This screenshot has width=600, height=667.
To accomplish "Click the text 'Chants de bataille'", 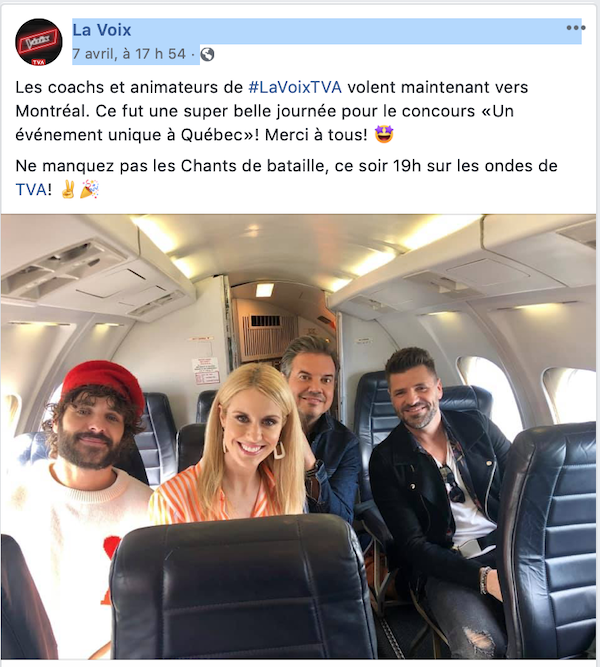I will click(x=252, y=166).
